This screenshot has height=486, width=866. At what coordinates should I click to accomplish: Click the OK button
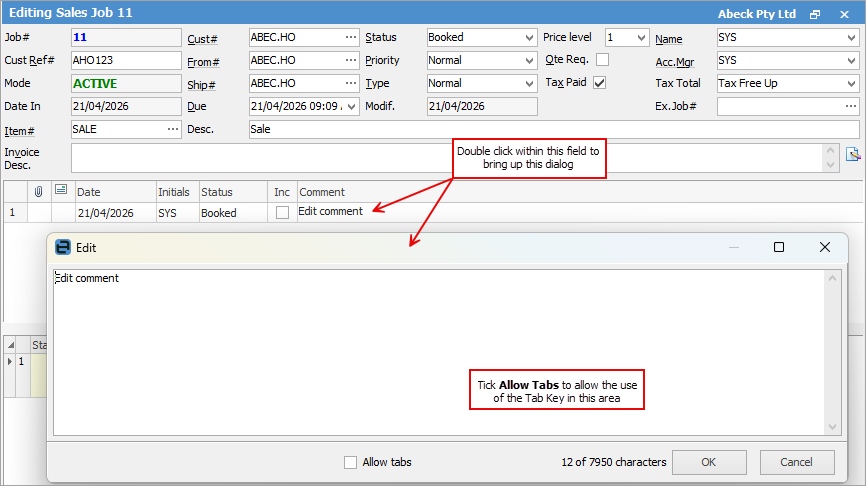point(709,462)
